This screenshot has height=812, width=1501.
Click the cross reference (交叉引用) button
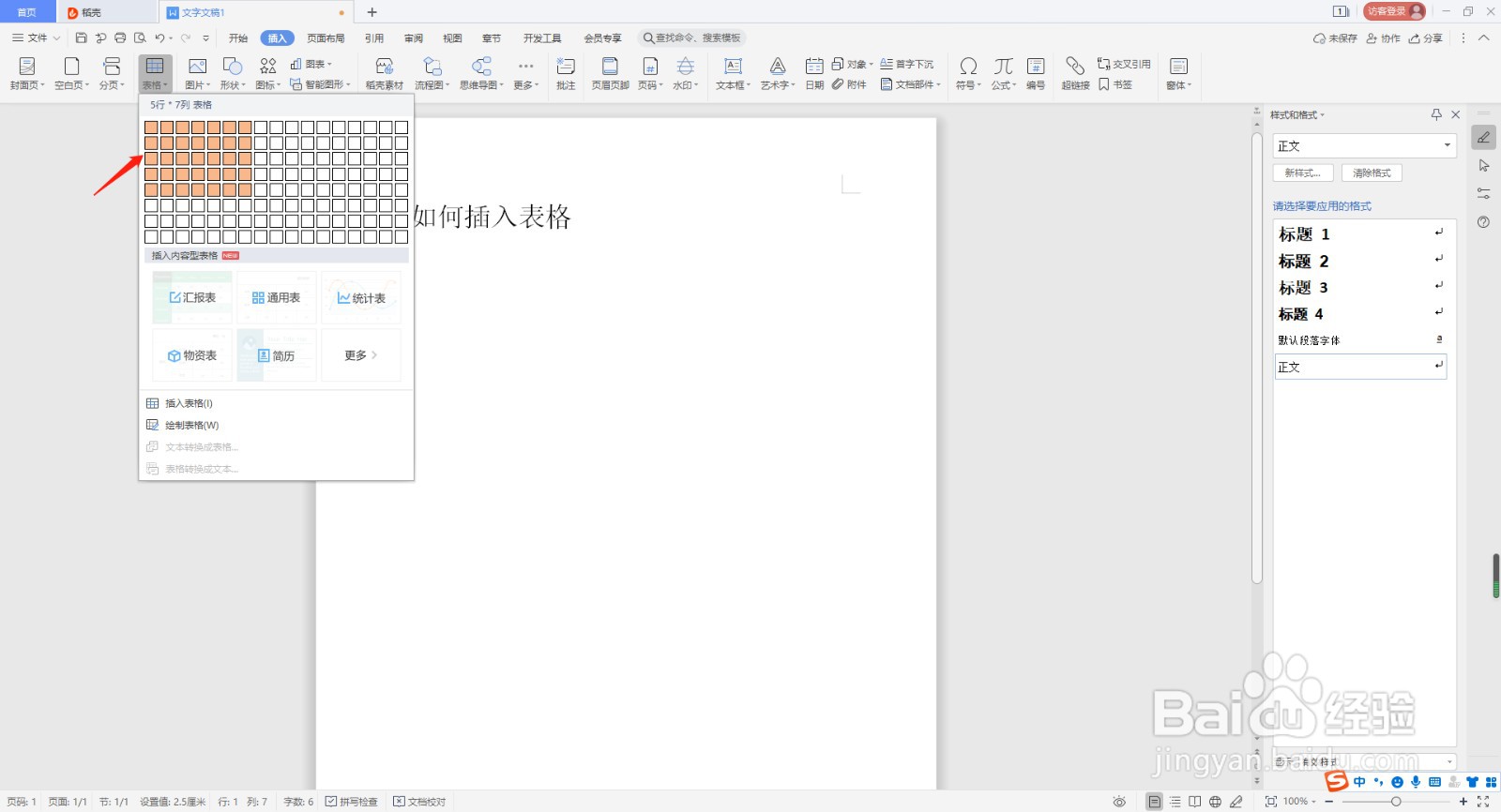tap(1124, 64)
